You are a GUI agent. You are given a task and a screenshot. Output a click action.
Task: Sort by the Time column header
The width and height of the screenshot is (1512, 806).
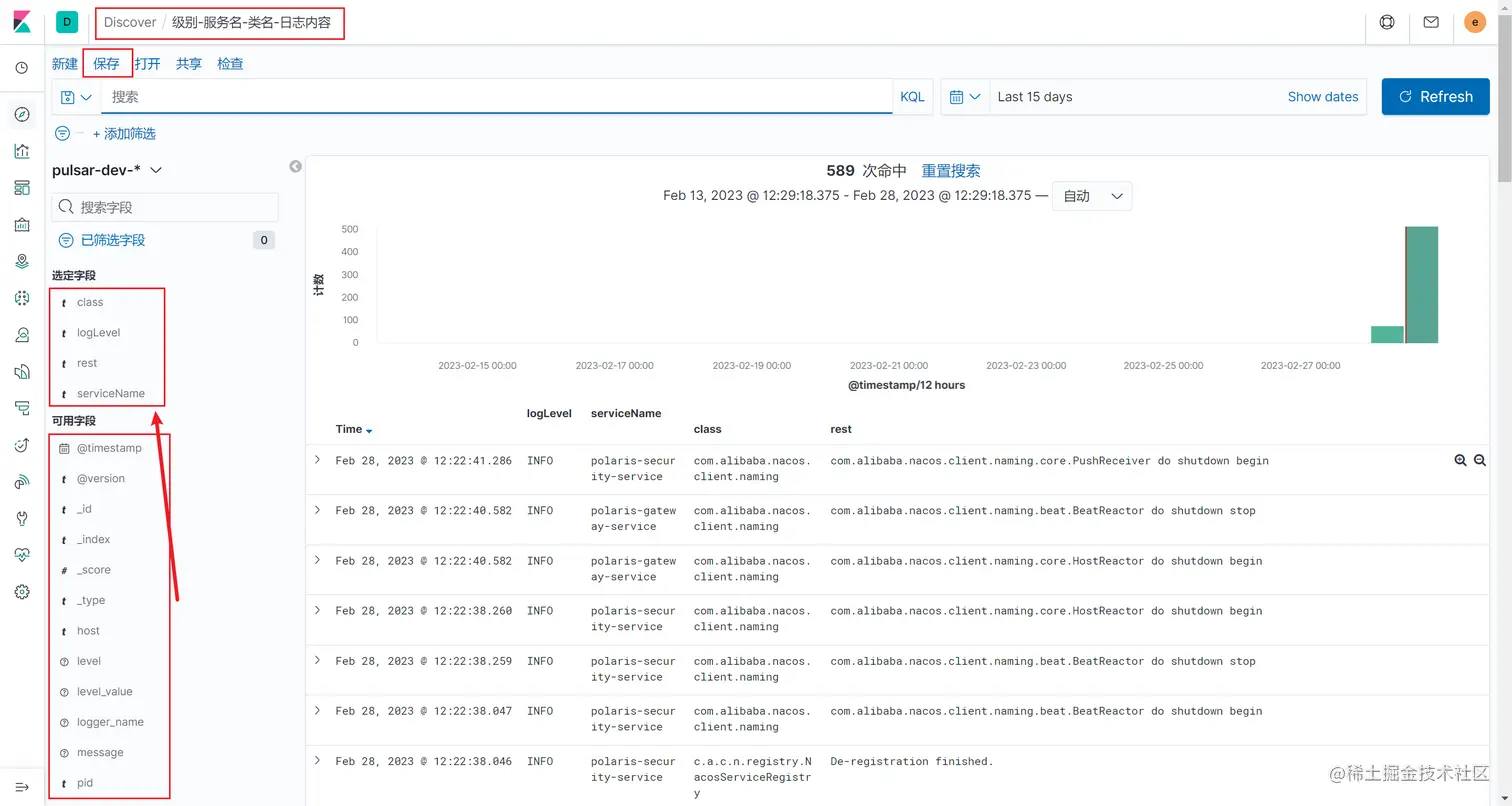[x=354, y=429]
